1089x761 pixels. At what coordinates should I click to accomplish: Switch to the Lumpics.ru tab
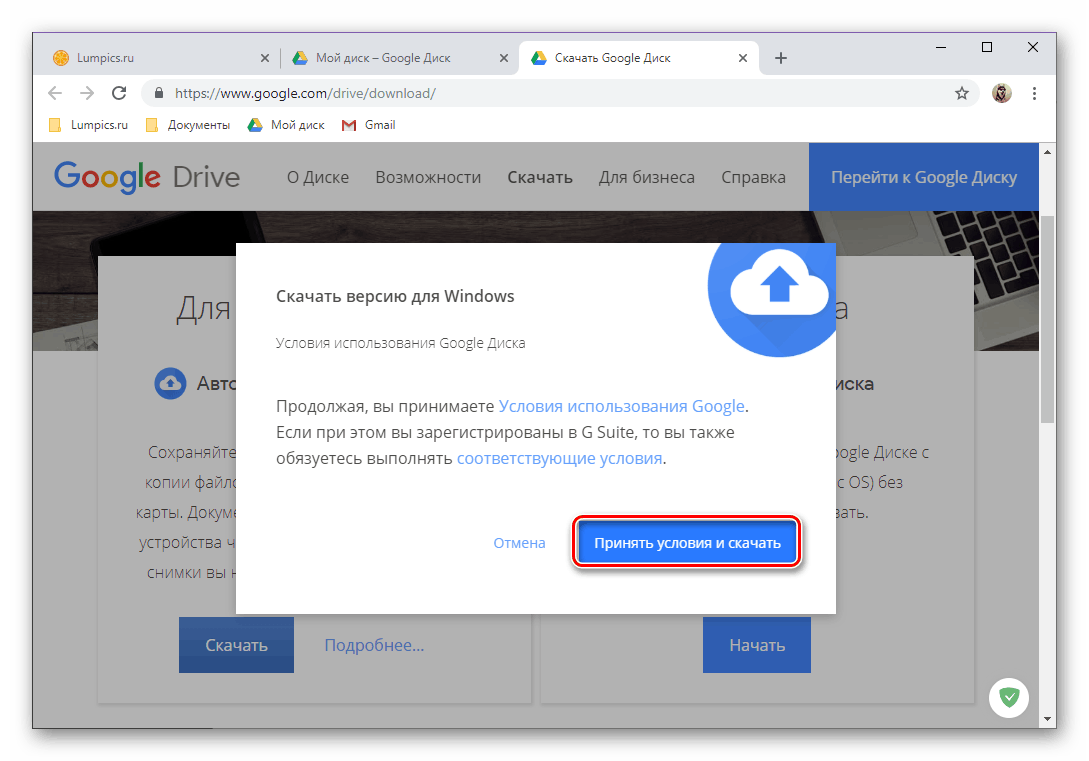click(x=160, y=58)
